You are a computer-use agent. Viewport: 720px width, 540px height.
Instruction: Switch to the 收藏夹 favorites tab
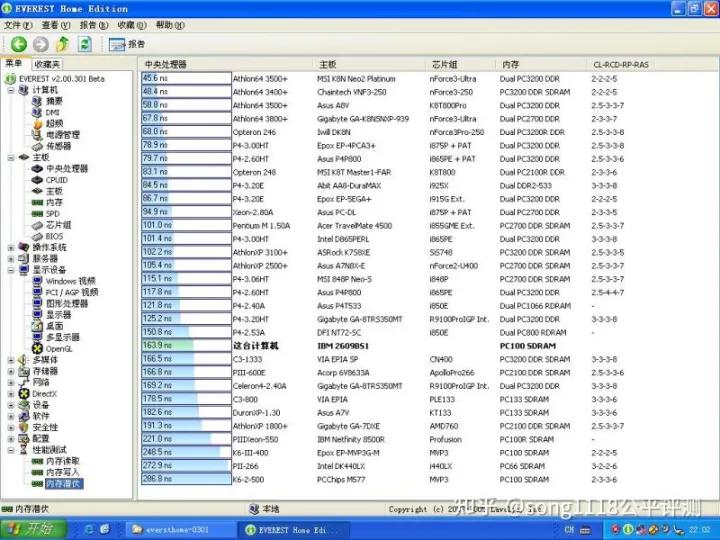click(46, 64)
